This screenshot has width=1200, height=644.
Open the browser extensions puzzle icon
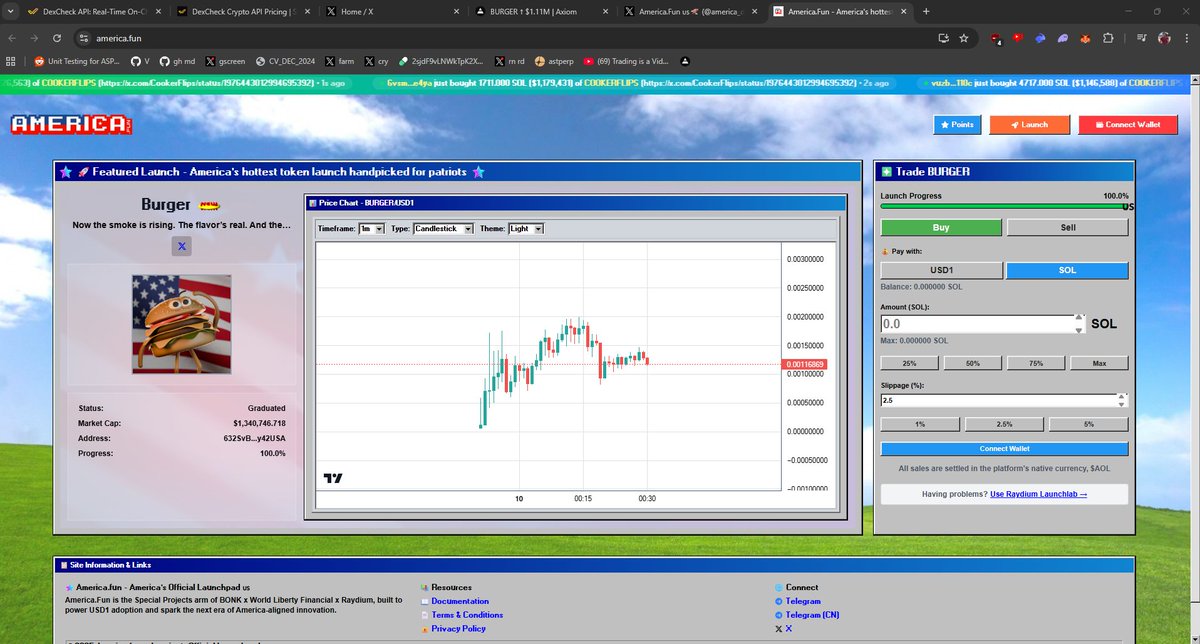[x=1107, y=38]
